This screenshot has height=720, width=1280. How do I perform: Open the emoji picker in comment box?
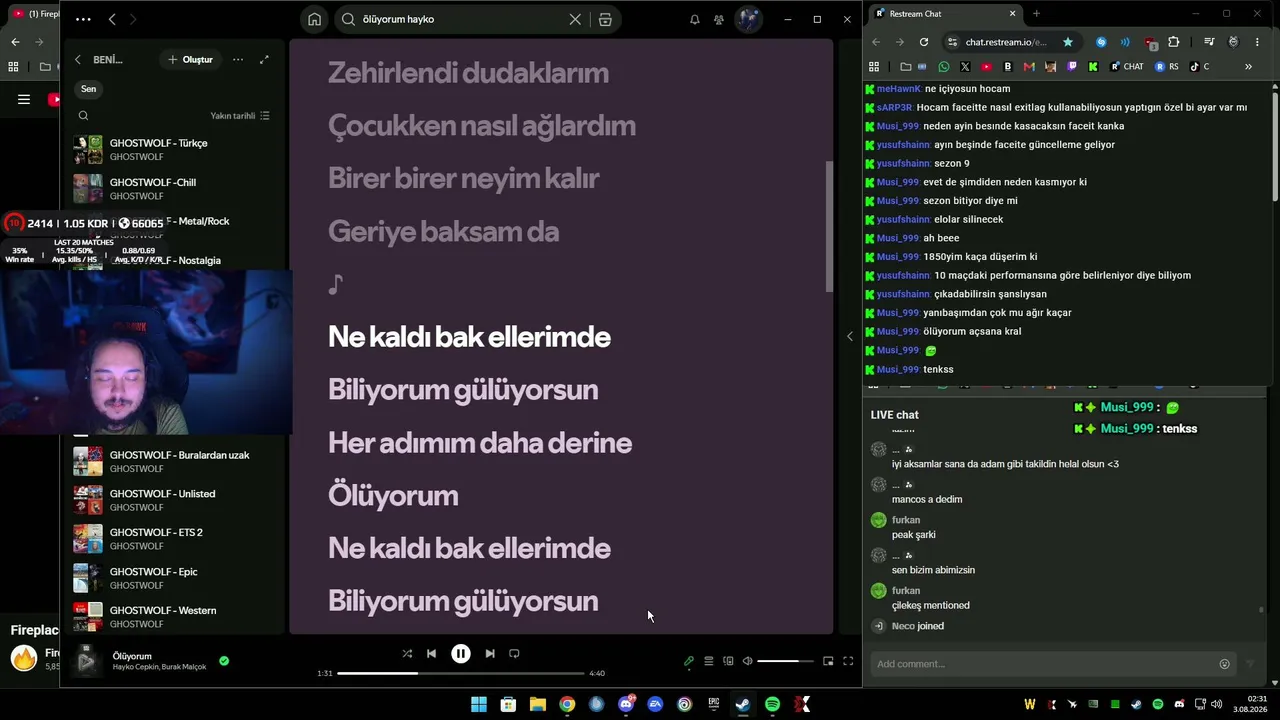(1224, 664)
